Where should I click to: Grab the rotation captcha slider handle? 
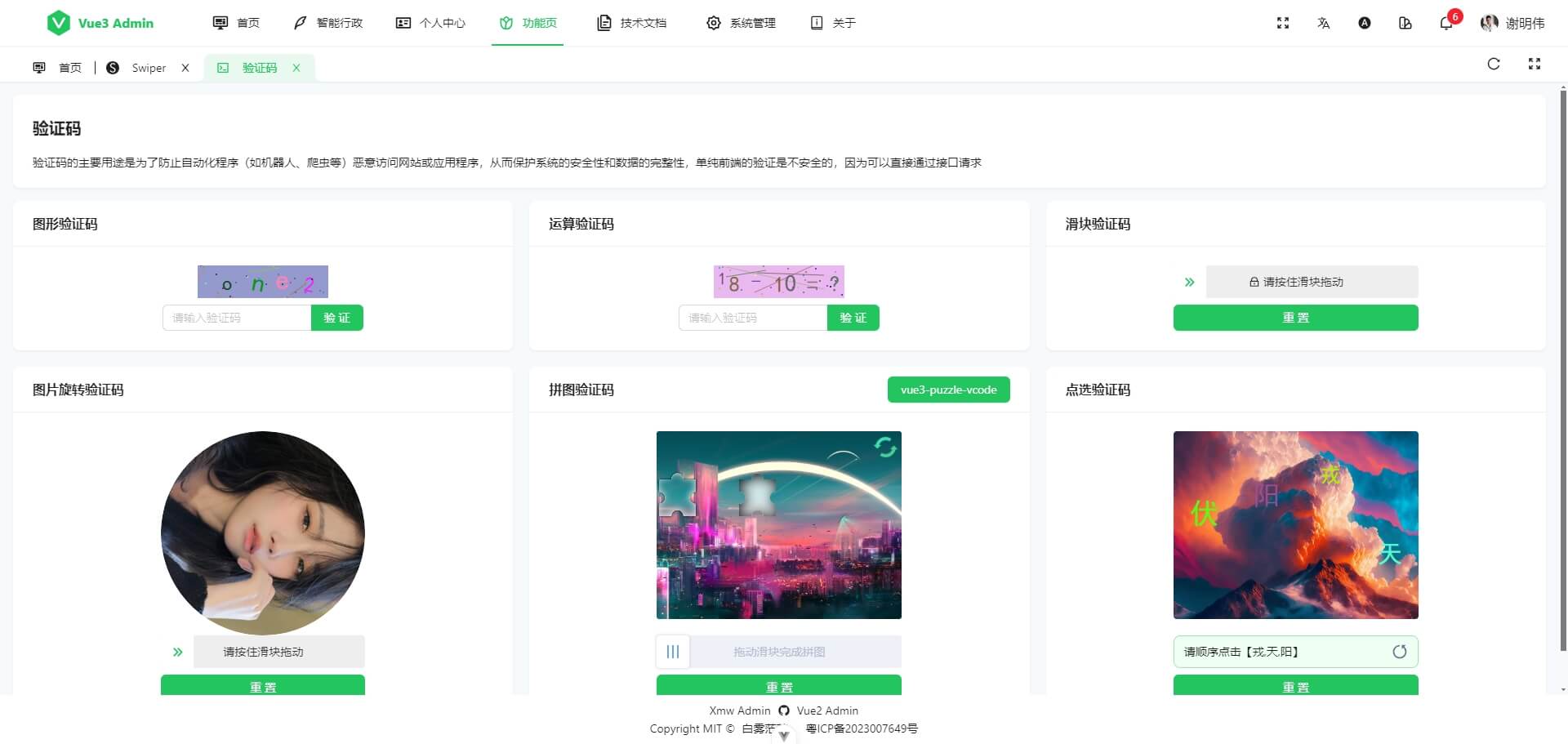coord(177,652)
